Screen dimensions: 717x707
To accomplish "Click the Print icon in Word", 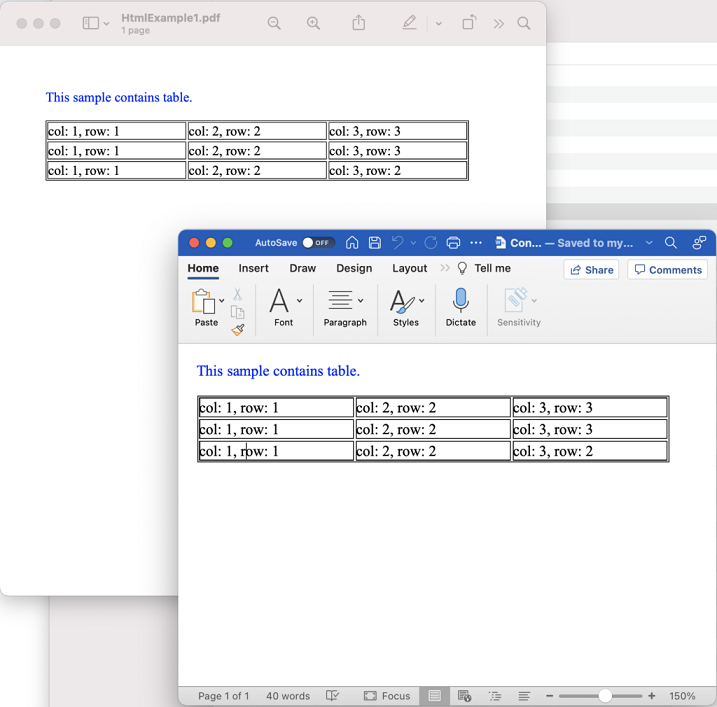I will [453, 243].
